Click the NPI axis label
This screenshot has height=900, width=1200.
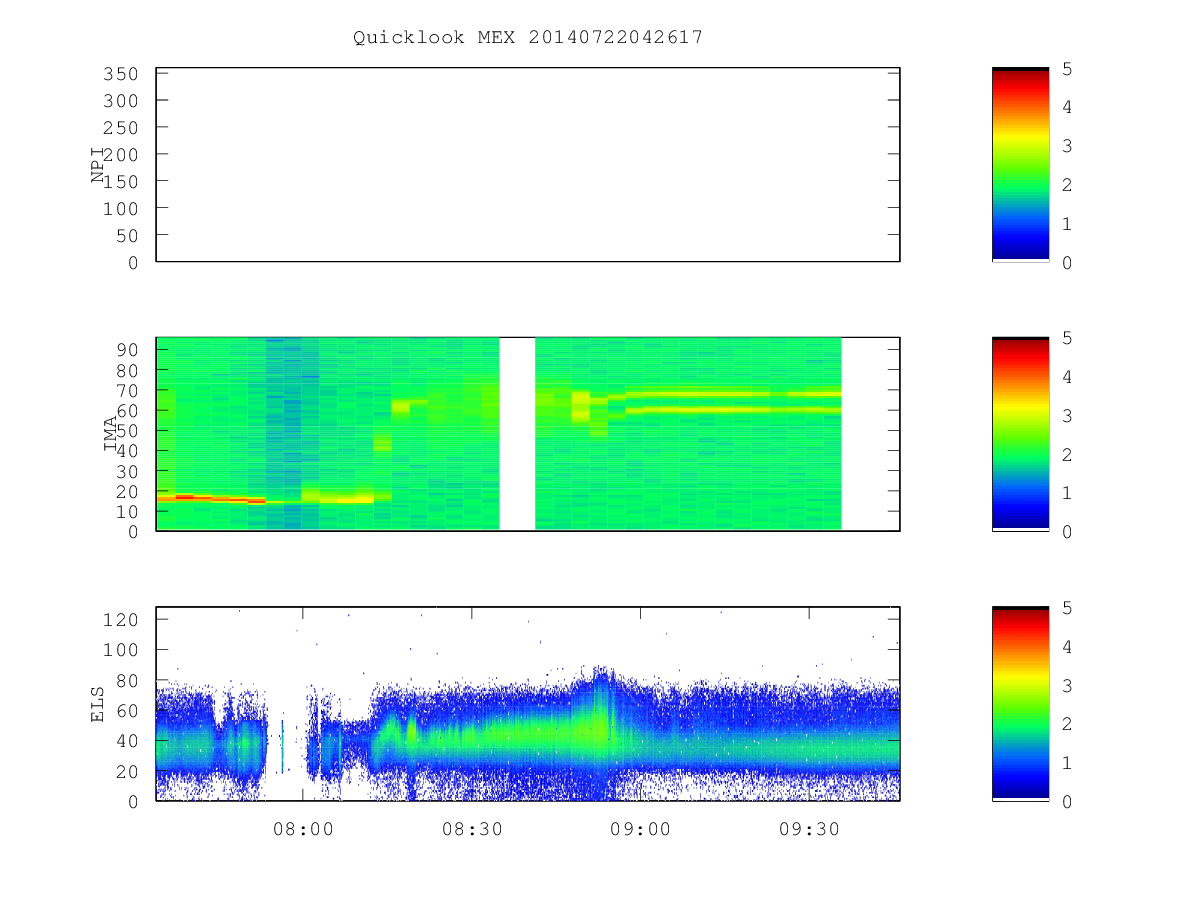coord(97,164)
